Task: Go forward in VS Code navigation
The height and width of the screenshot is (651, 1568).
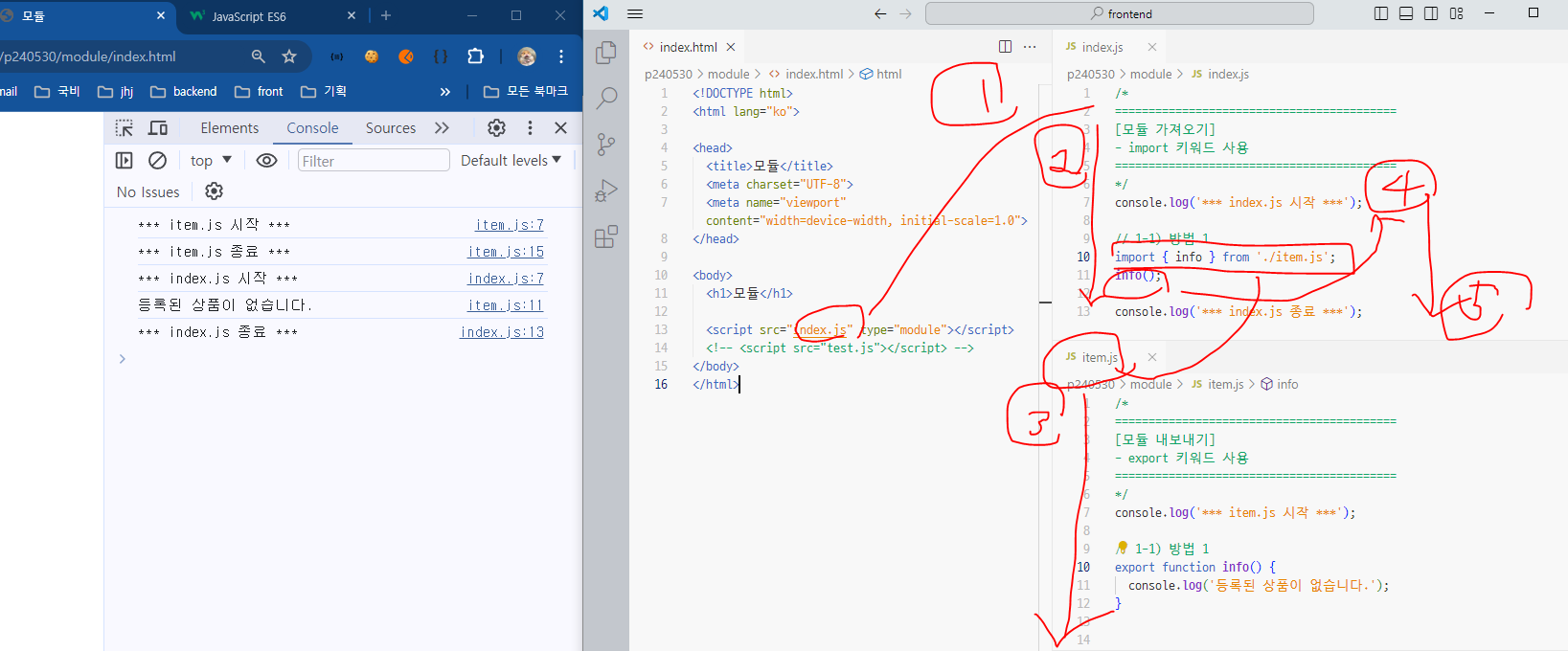Action: 905,13
